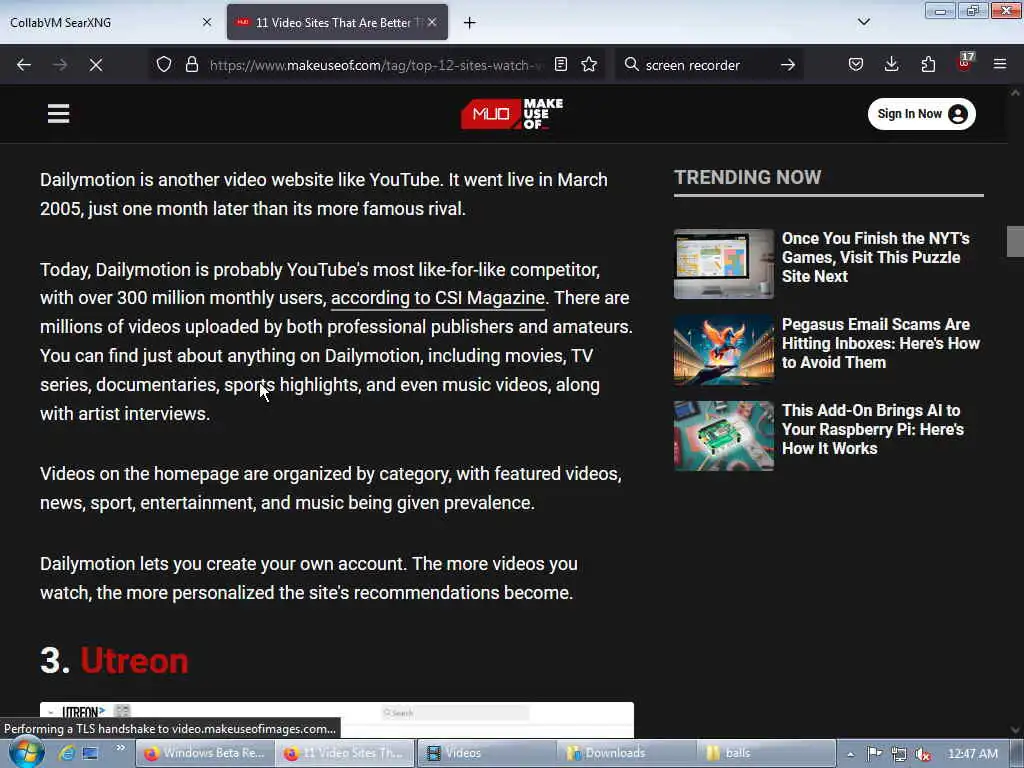Click Action Center flag tray icon

pyautogui.click(x=874, y=754)
